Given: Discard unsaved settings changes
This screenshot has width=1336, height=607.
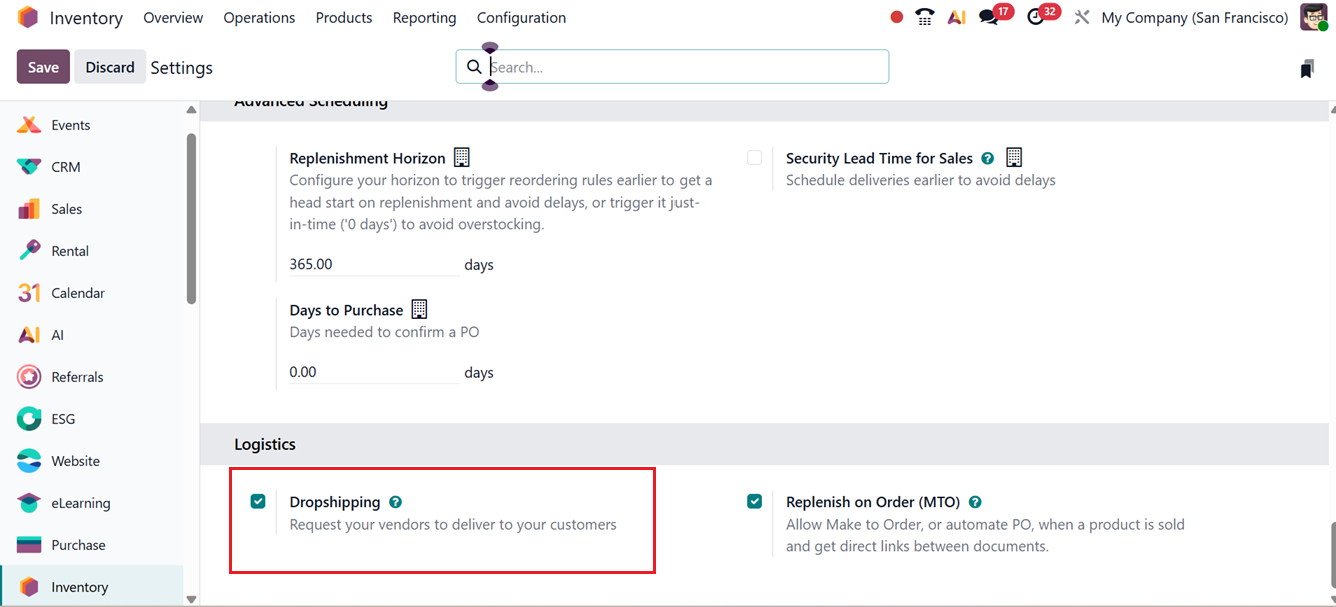Looking at the screenshot, I should [x=110, y=66].
